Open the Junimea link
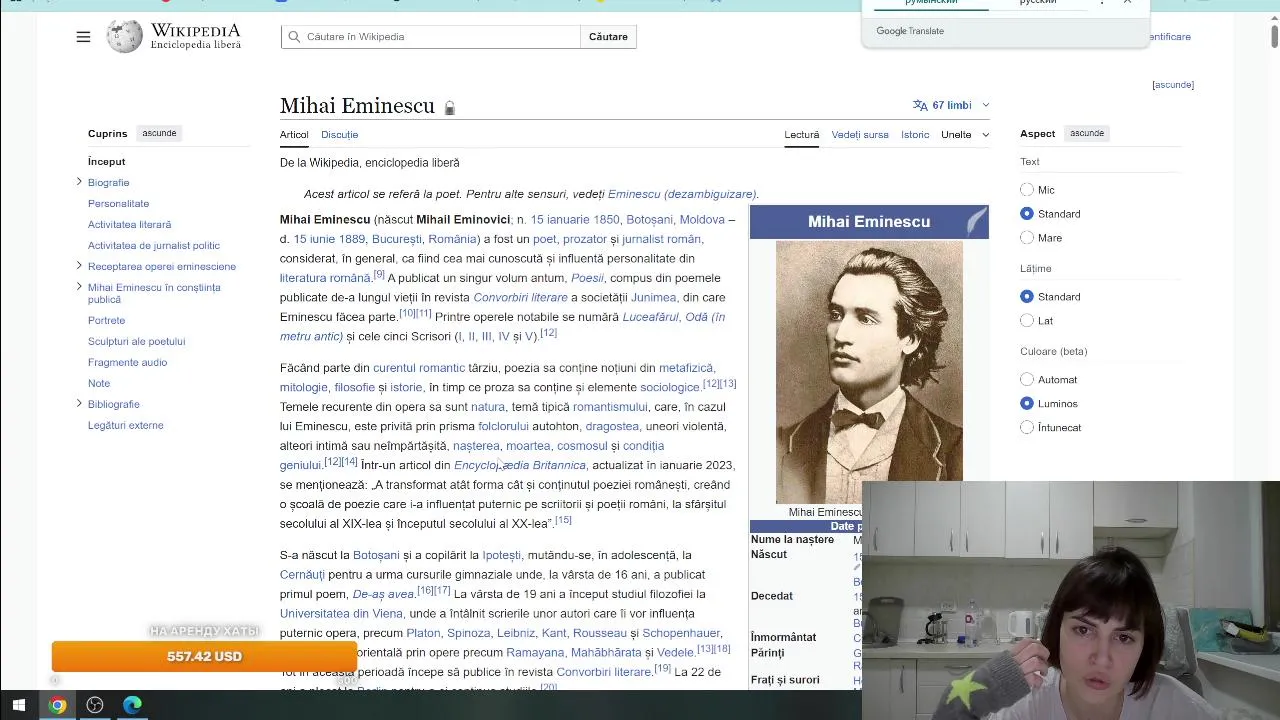Screen dimensions: 1280x720 653,298
